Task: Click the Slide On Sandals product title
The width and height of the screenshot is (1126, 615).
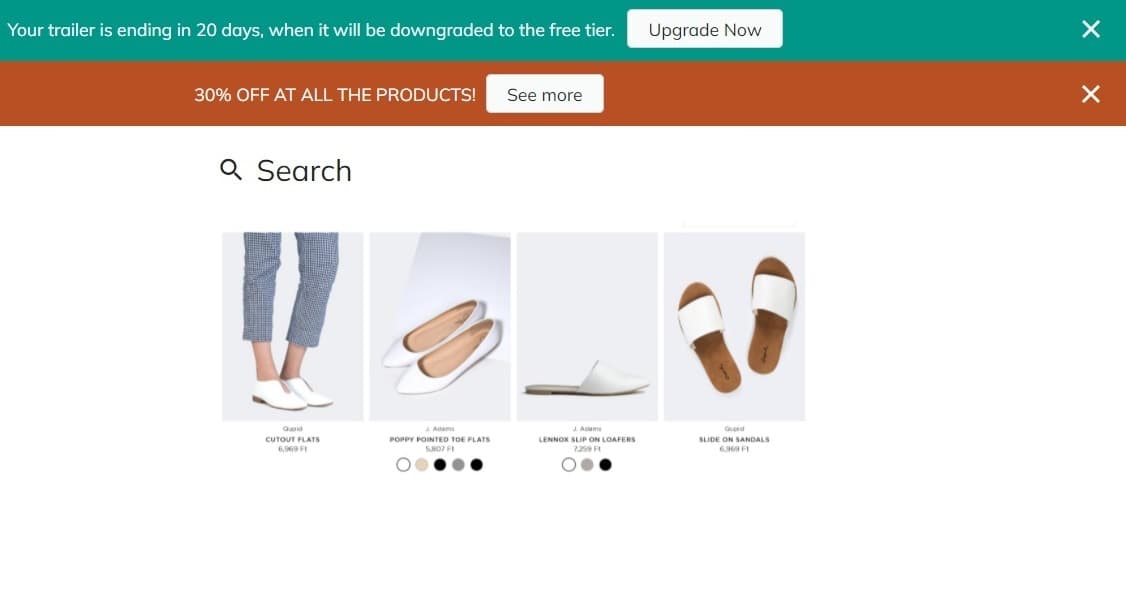Action: pos(734,440)
